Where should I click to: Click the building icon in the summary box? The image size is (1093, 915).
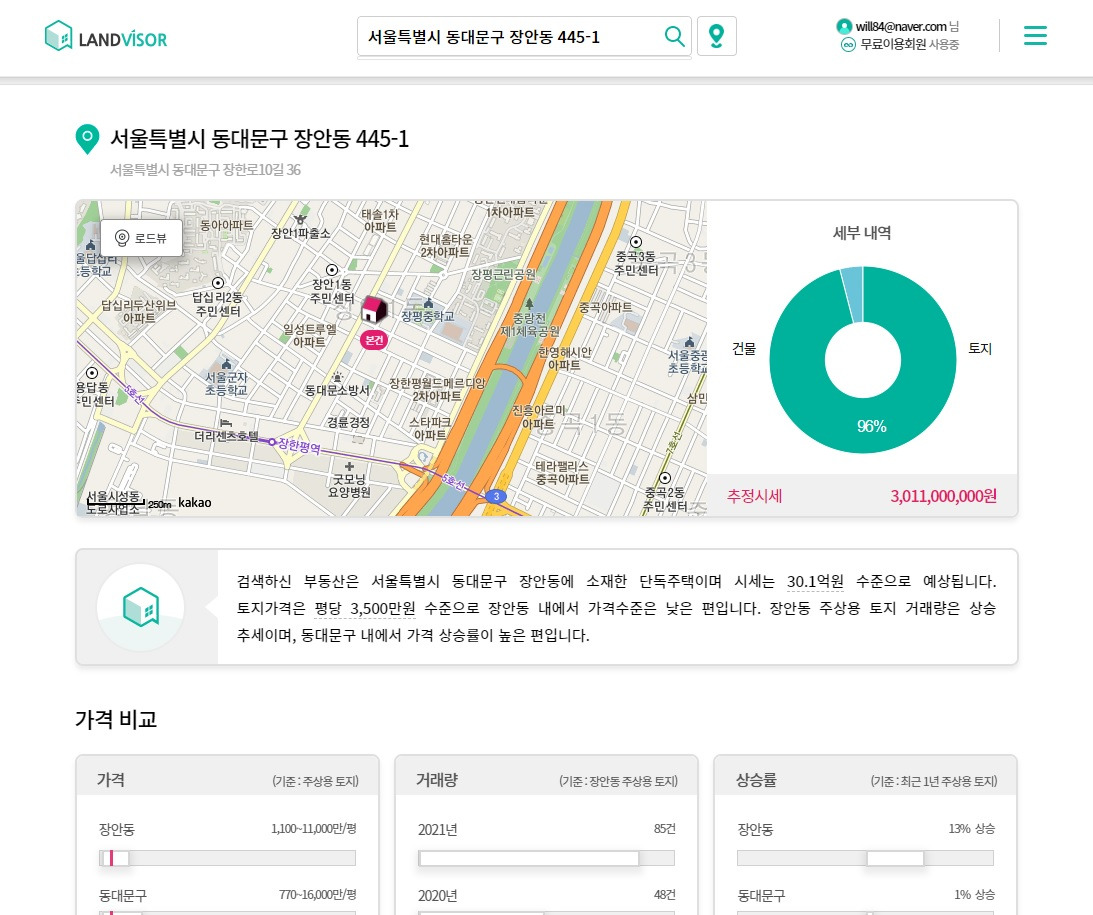click(140, 605)
